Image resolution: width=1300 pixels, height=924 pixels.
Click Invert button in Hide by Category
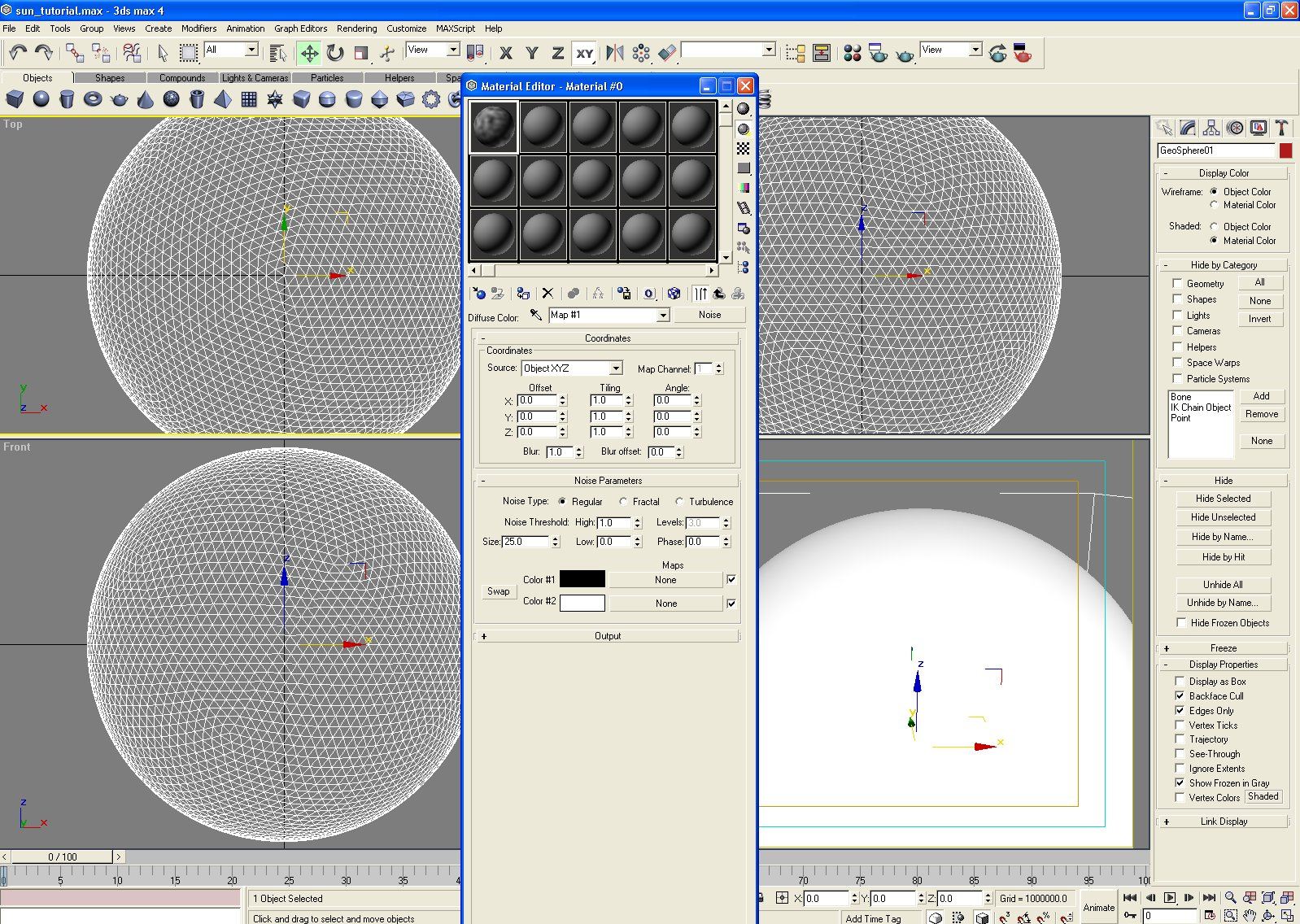[x=1259, y=319]
